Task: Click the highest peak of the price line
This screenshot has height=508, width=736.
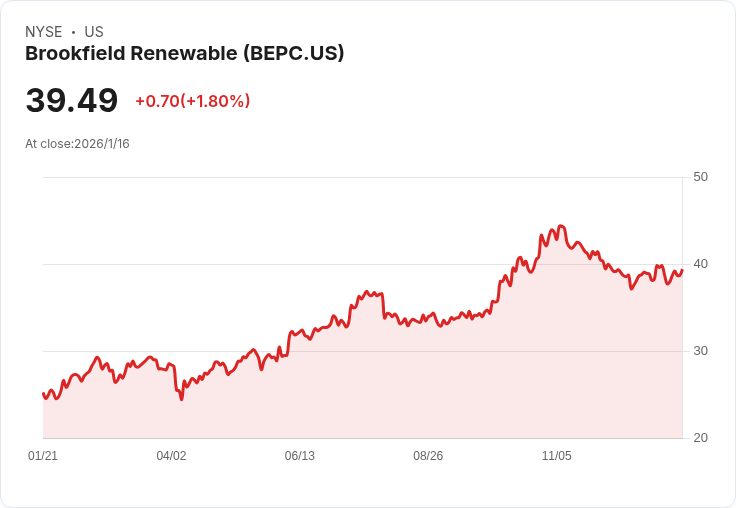Action: [x=560, y=226]
